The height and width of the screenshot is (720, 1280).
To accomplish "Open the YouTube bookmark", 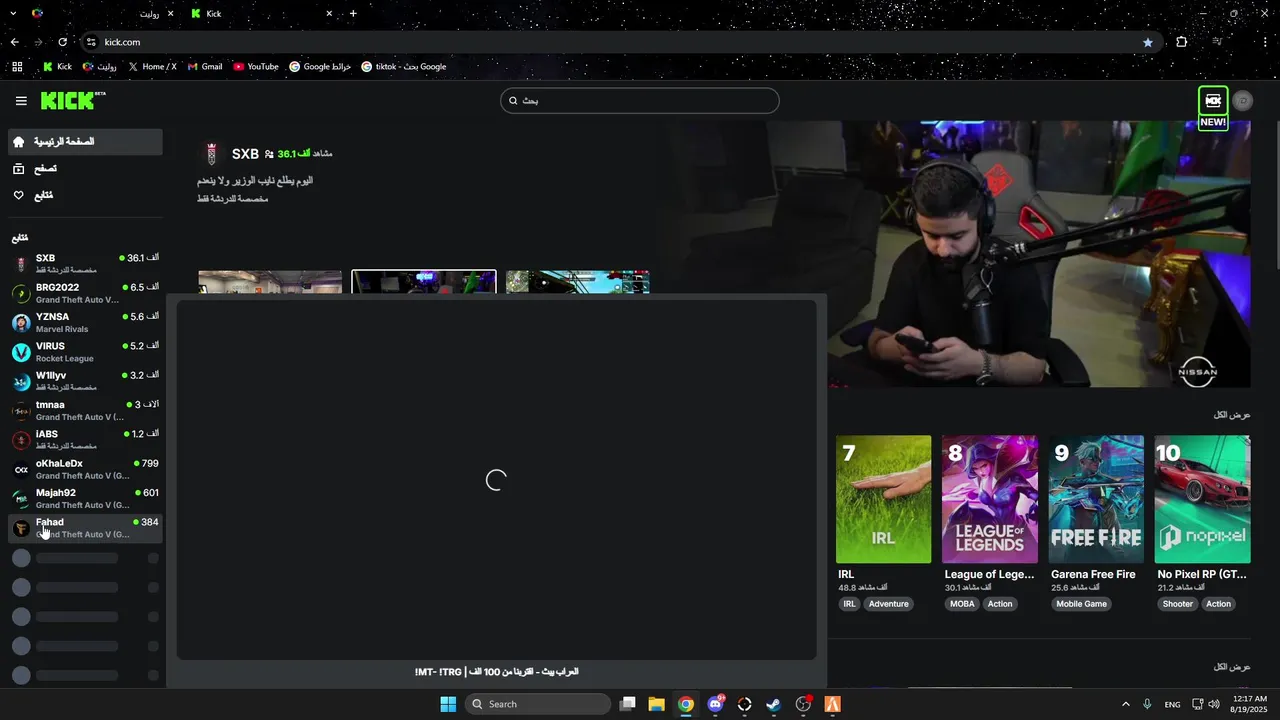I will [x=256, y=67].
